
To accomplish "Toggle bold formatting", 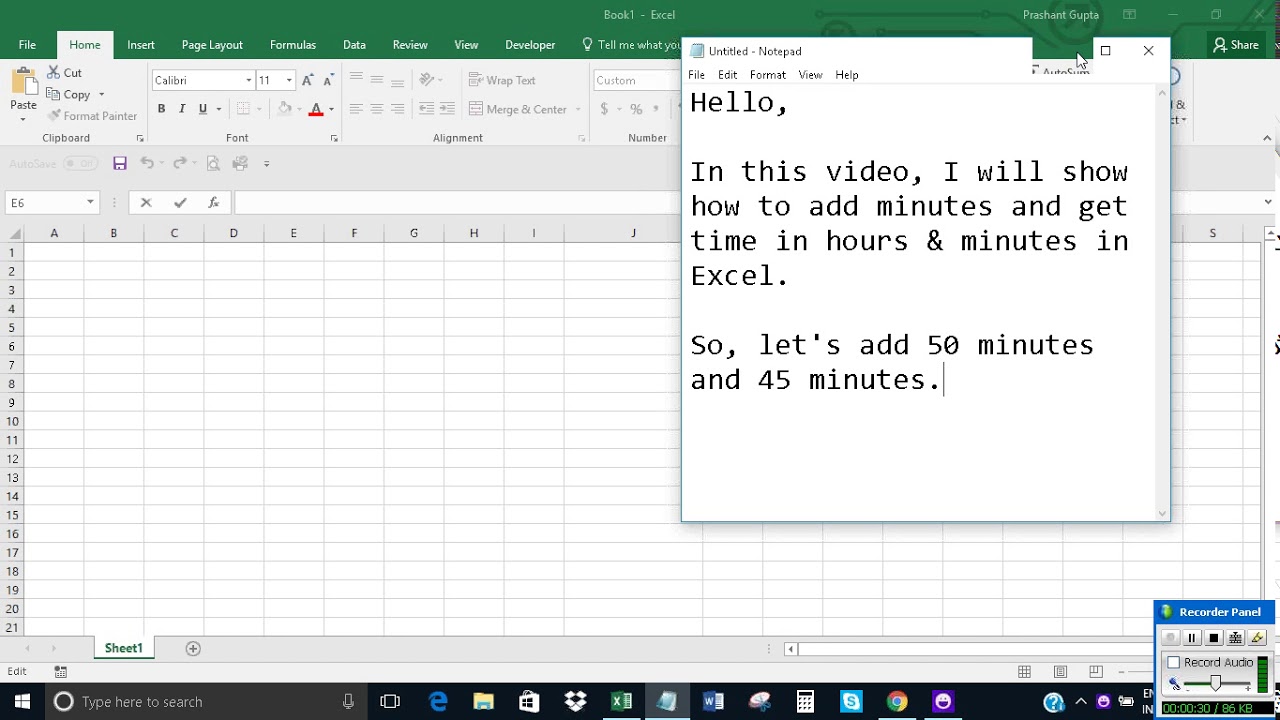I will (161, 109).
